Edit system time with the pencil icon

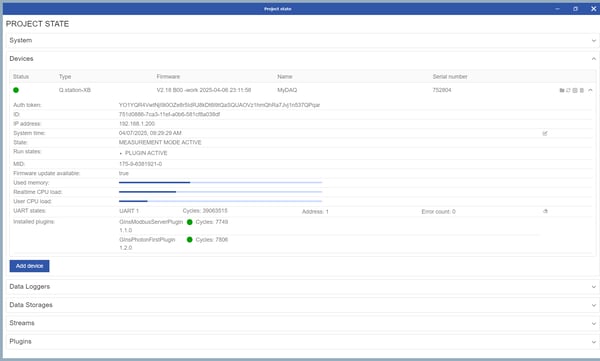pyautogui.click(x=545, y=133)
